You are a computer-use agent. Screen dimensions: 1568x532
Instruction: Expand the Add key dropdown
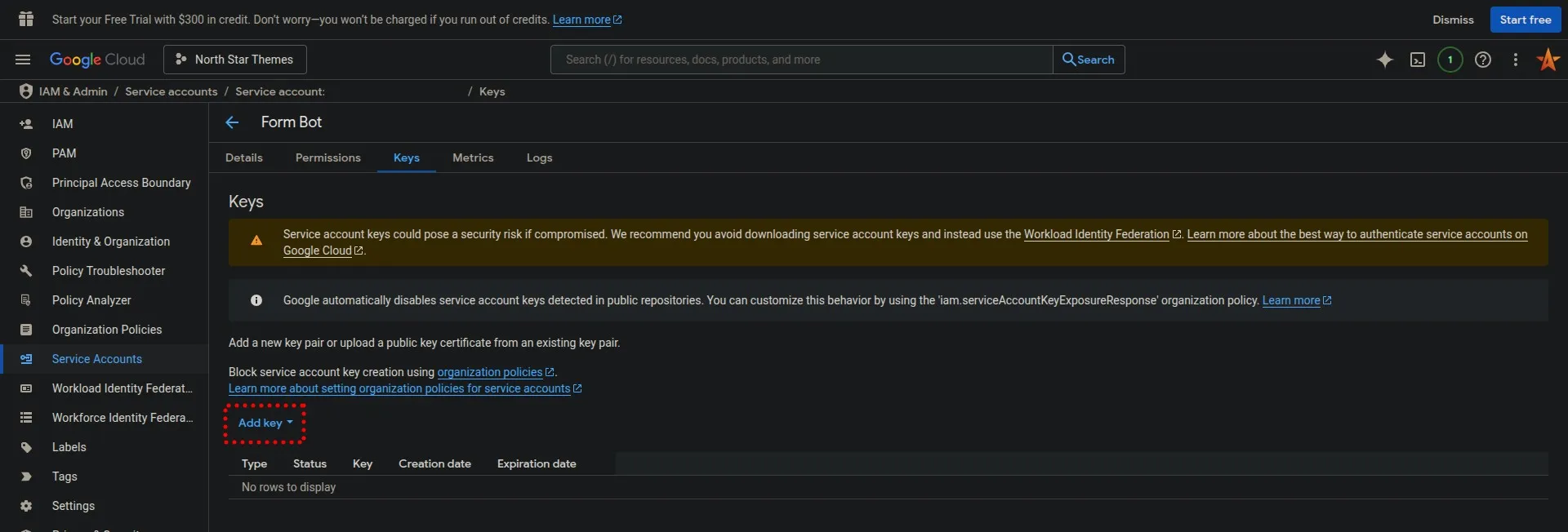point(265,423)
